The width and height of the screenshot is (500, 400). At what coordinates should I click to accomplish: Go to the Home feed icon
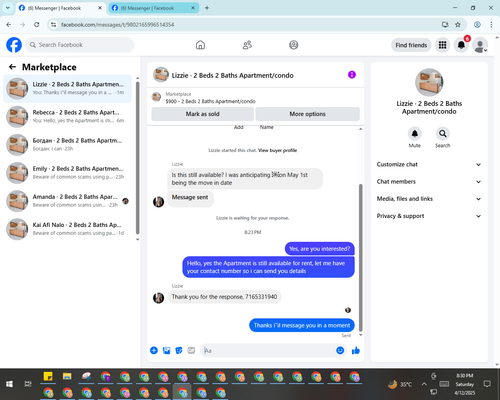(200, 45)
